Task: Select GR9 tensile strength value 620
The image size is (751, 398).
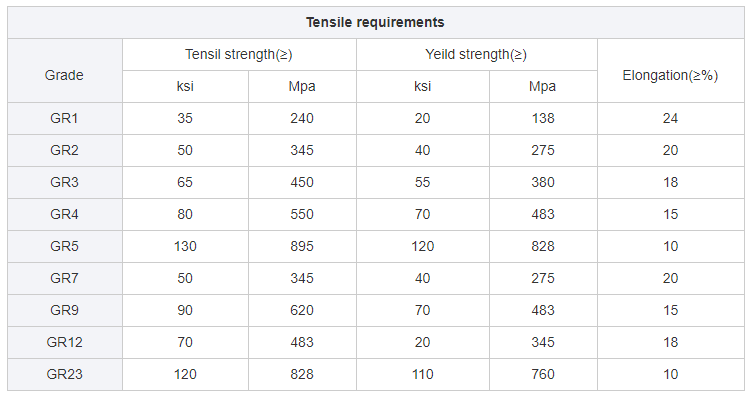Action: click(x=302, y=310)
